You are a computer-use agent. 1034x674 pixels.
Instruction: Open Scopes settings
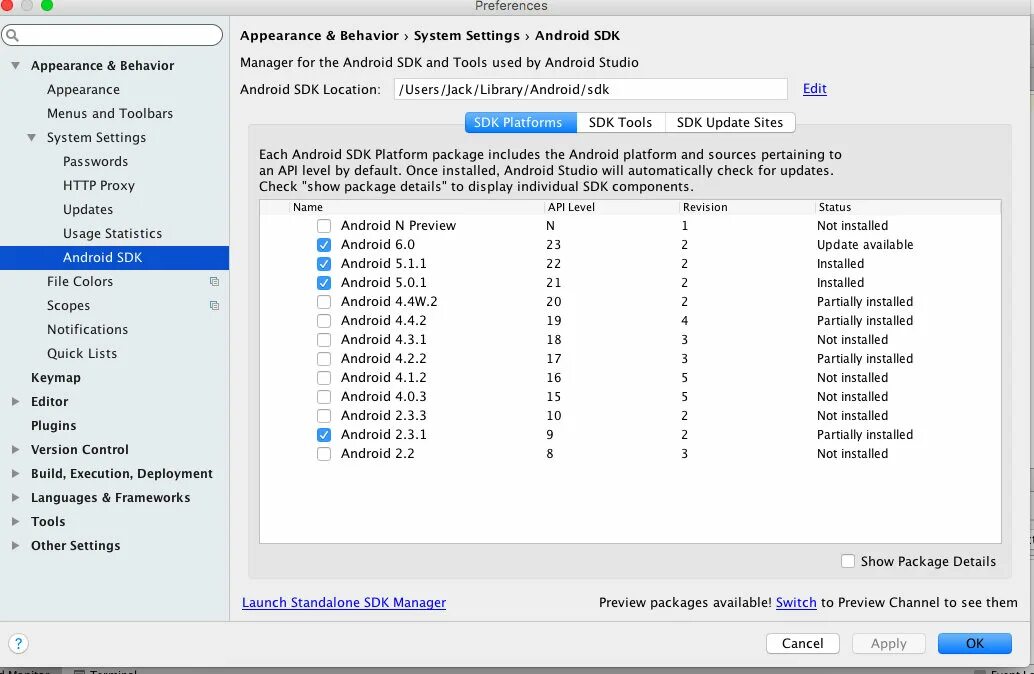pos(68,305)
